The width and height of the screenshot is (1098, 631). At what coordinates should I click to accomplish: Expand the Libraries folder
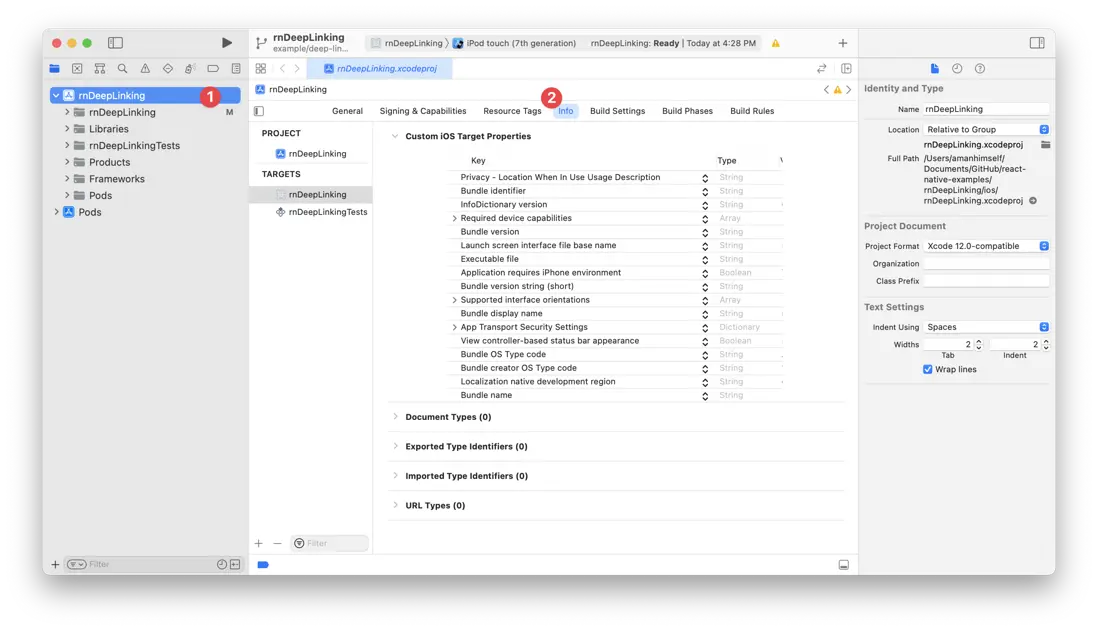tap(67, 129)
